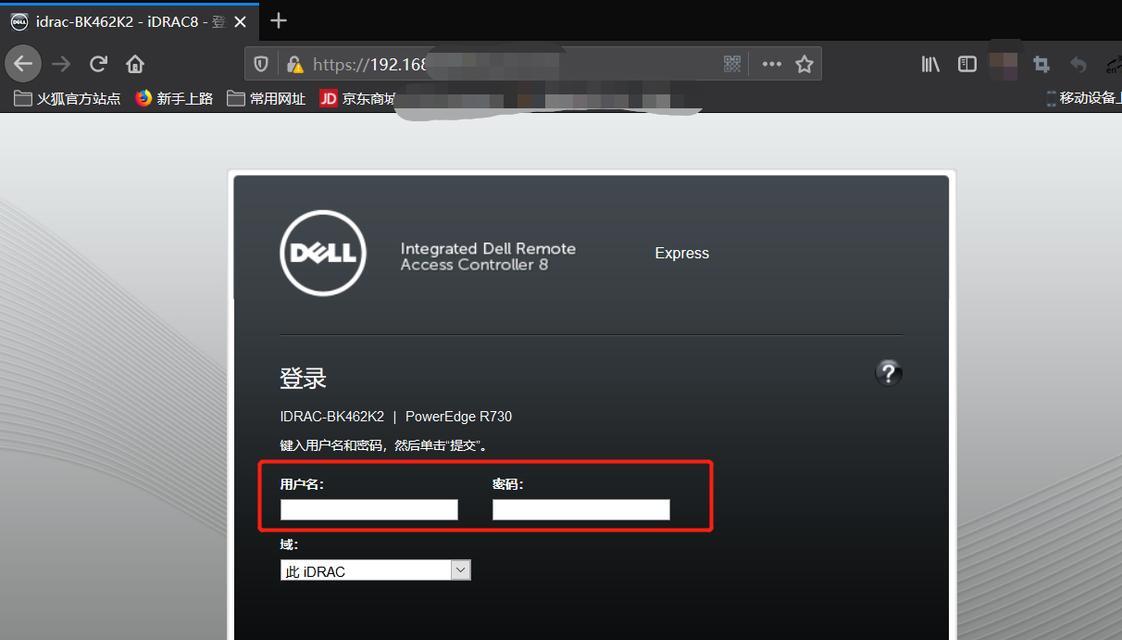Click the help question mark icon
Screen dimensions: 1122x640
(x=888, y=372)
